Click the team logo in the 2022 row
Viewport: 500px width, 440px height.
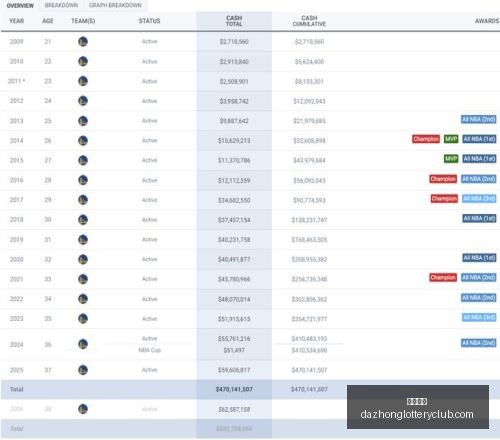[83, 299]
